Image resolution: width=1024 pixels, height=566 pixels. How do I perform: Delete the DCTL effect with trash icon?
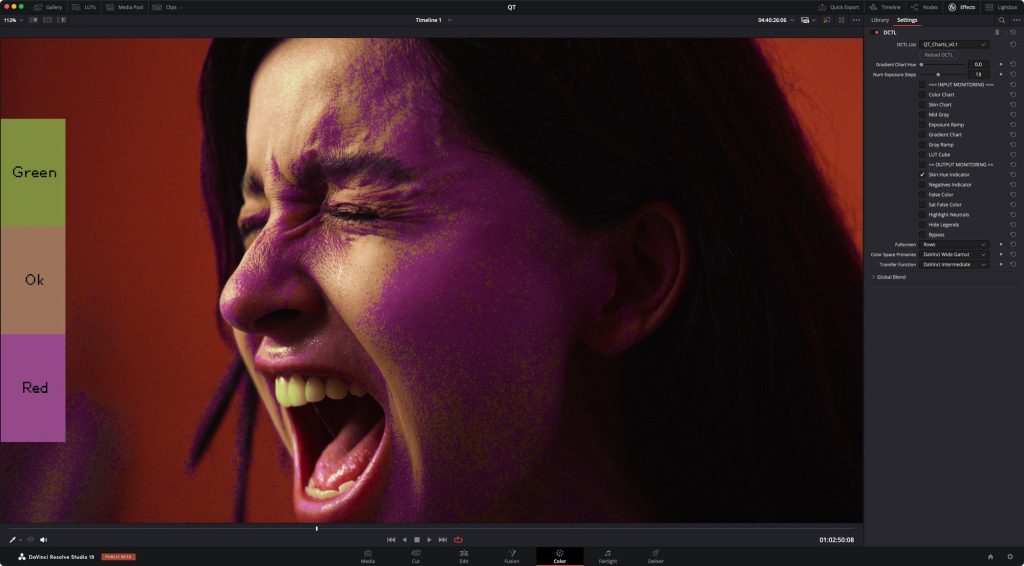pyautogui.click(x=997, y=33)
